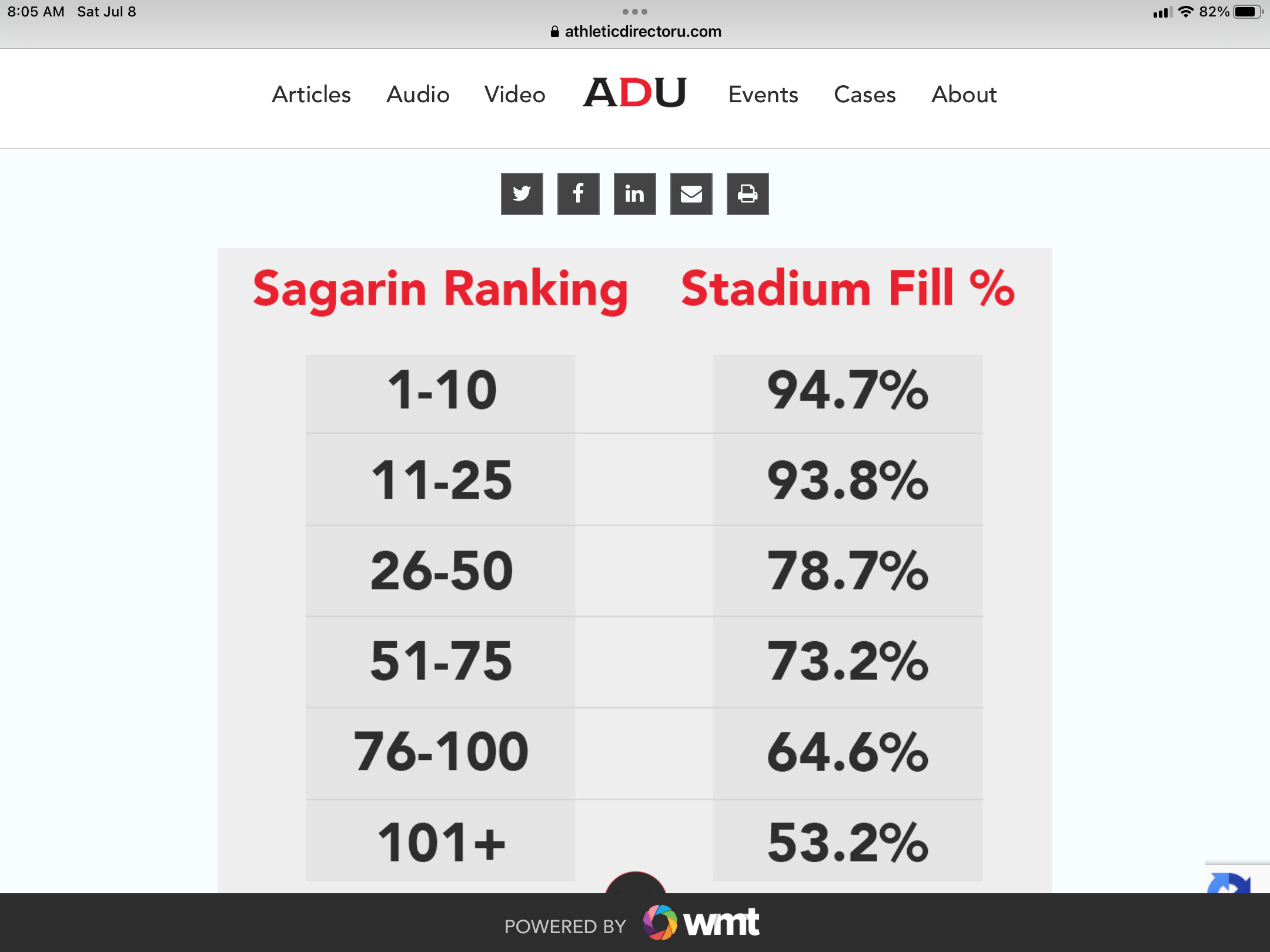Open the Articles menu item
1270x952 pixels.
pos(311,95)
